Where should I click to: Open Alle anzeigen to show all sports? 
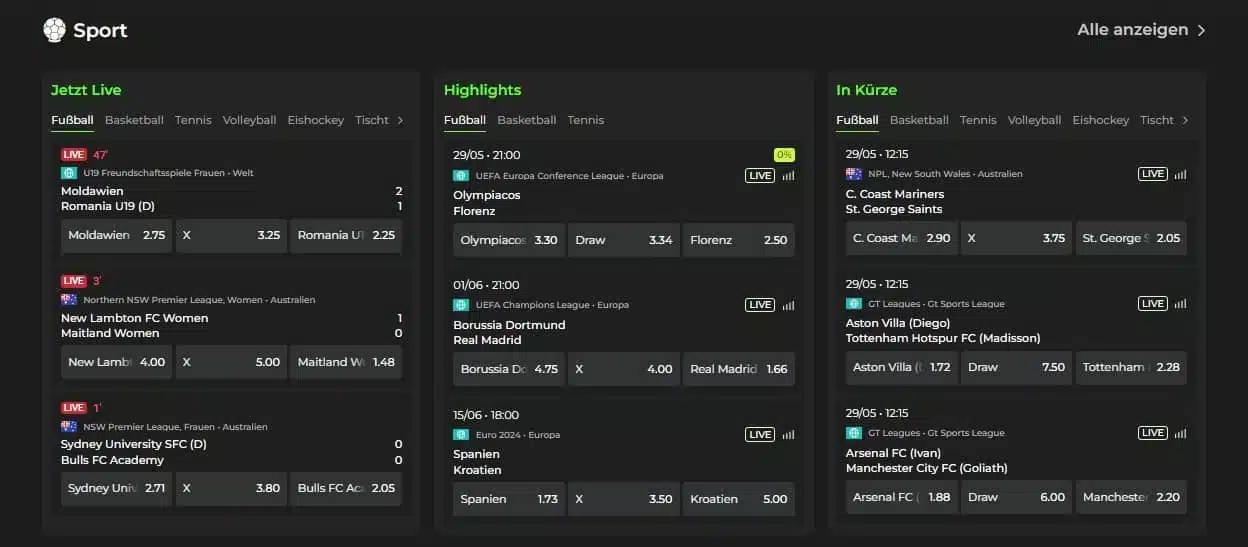point(1141,30)
